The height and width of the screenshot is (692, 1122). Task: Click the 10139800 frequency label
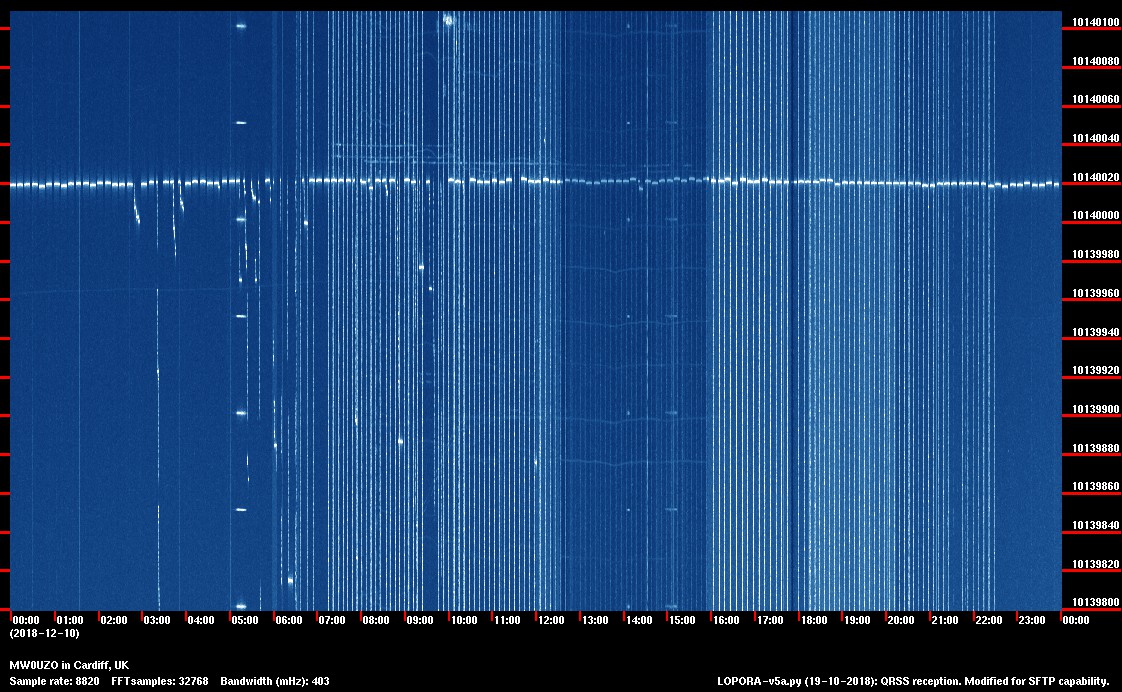click(x=1095, y=602)
